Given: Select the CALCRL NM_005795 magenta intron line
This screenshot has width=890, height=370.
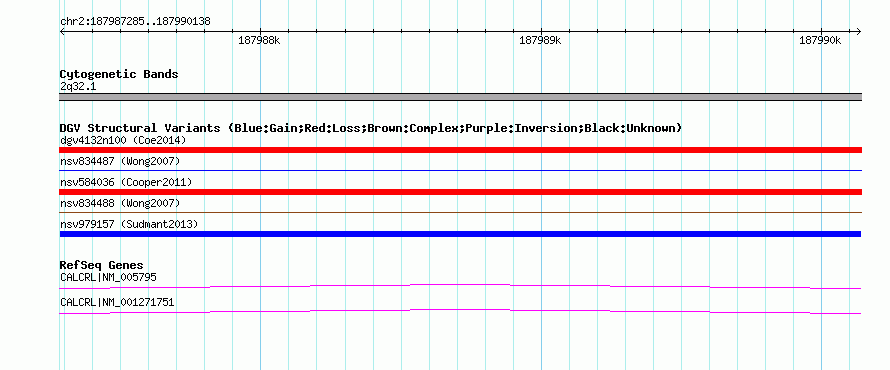Looking at the screenshot, I should tap(460, 286).
